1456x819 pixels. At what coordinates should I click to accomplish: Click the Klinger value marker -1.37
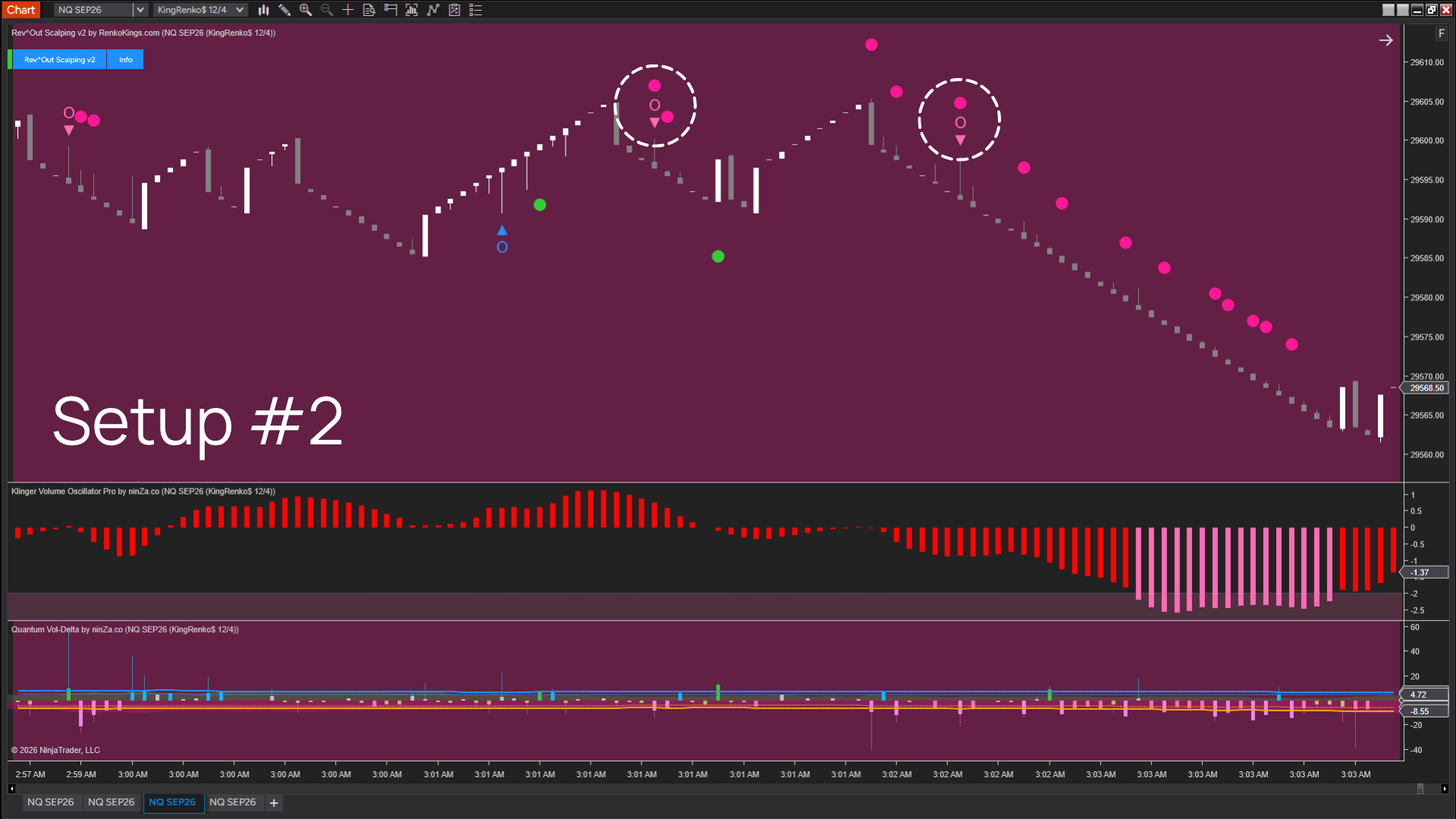(1424, 573)
